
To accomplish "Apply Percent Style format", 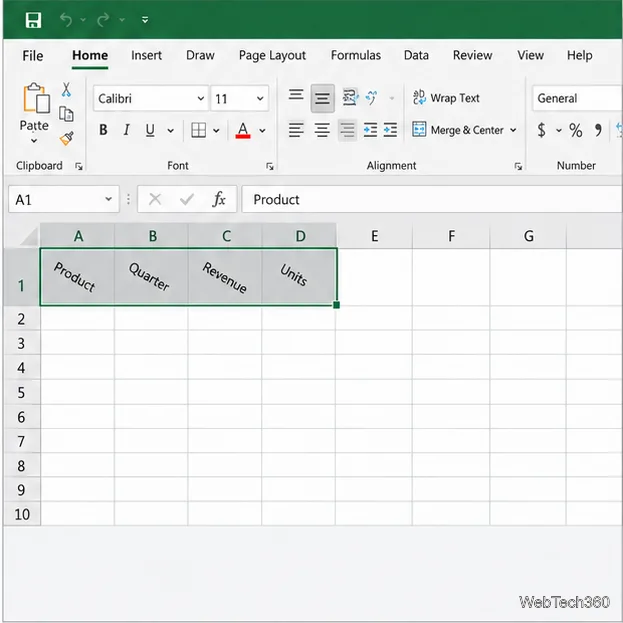I will click(576, 130).
